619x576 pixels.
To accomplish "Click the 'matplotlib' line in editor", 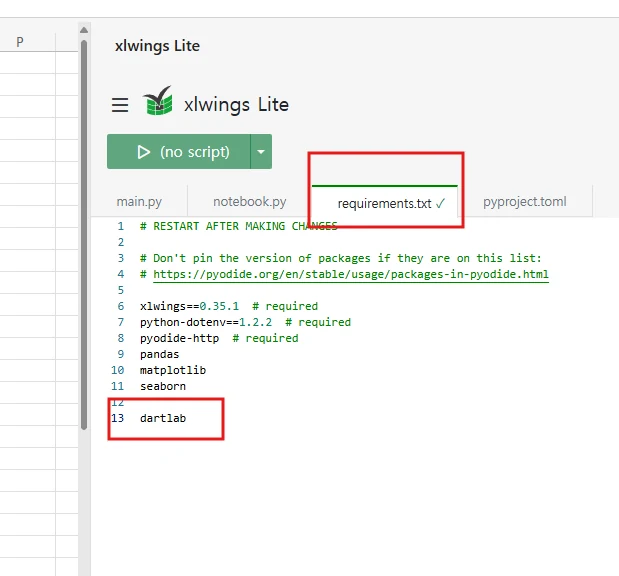I will click(173, 370).
